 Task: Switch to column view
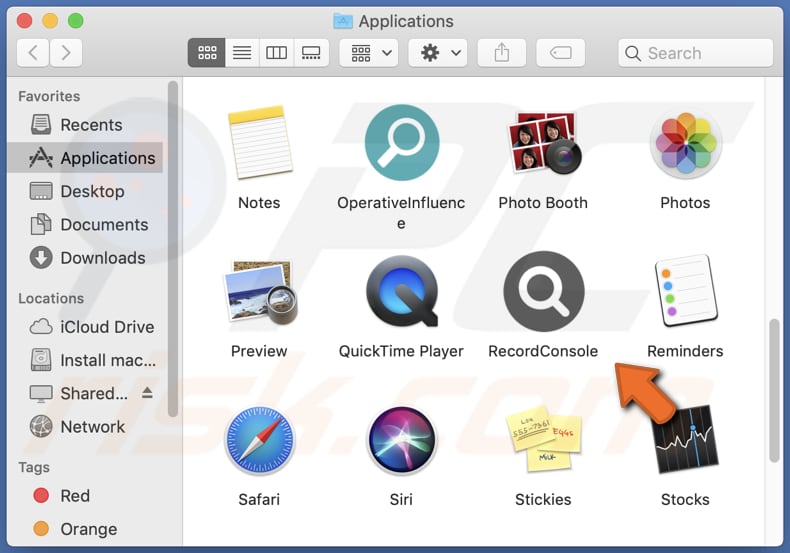pos(277,52)
